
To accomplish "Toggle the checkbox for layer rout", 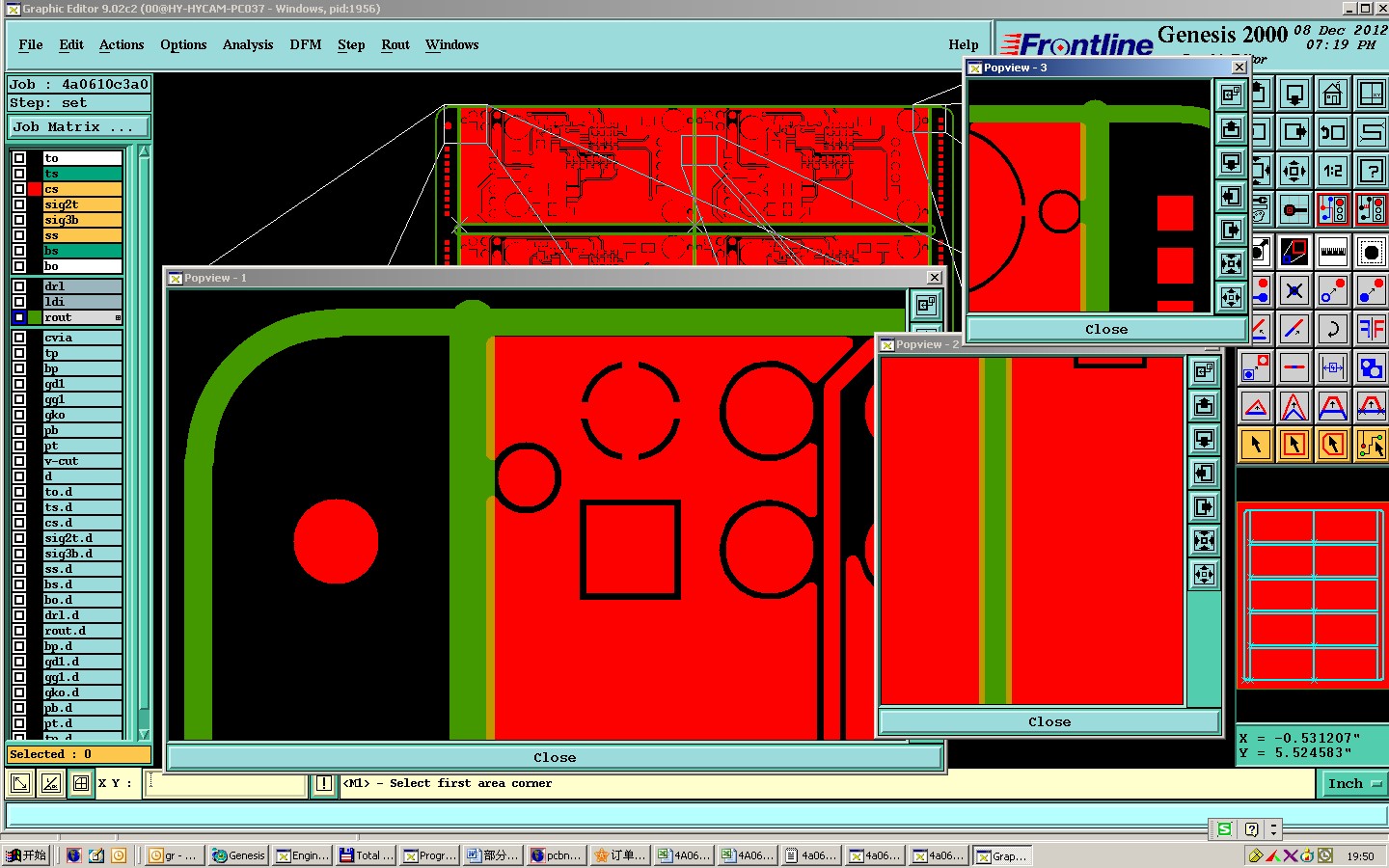I will (x=19, y=317).
